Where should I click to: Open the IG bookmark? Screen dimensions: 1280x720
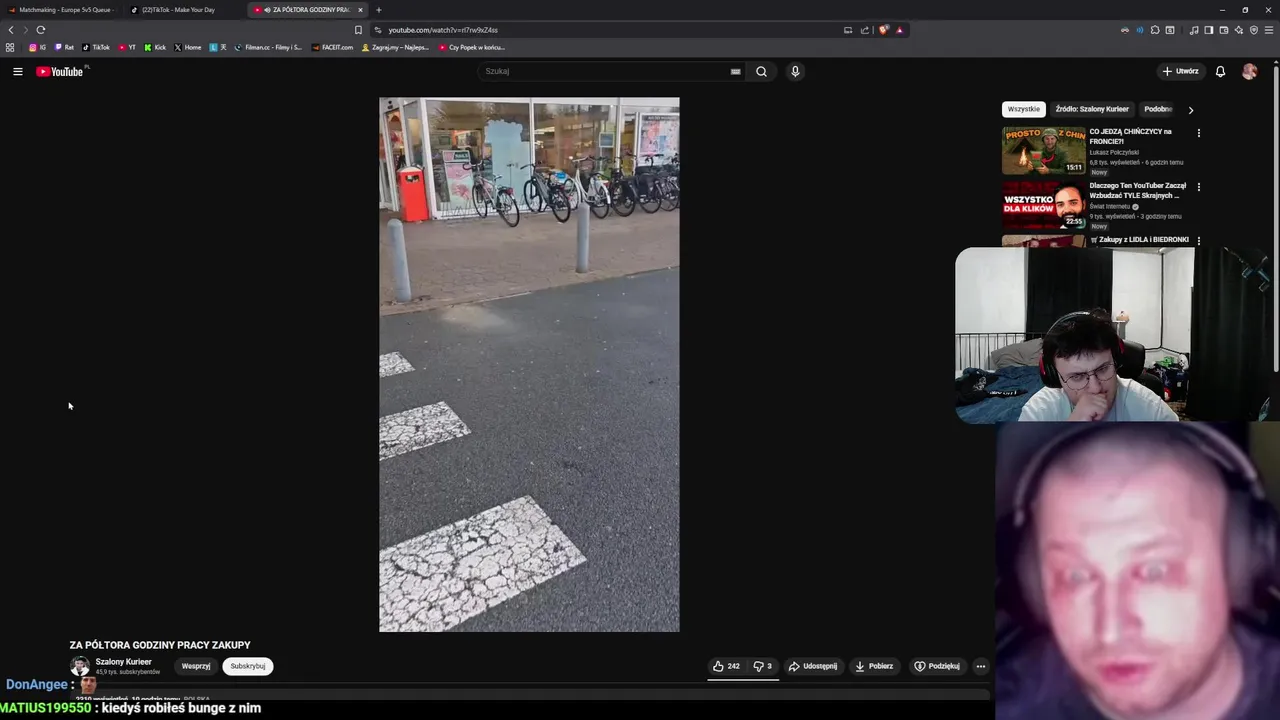(x=37, y=47)
